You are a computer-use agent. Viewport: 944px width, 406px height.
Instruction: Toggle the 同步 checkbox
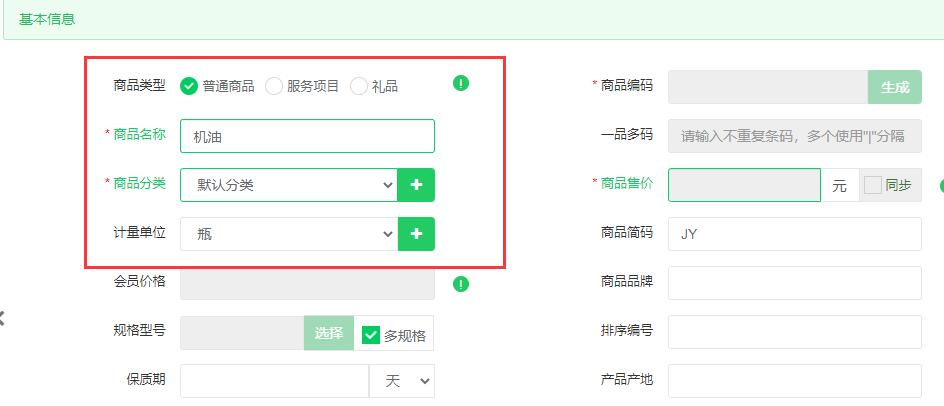[x=872, y=185]
